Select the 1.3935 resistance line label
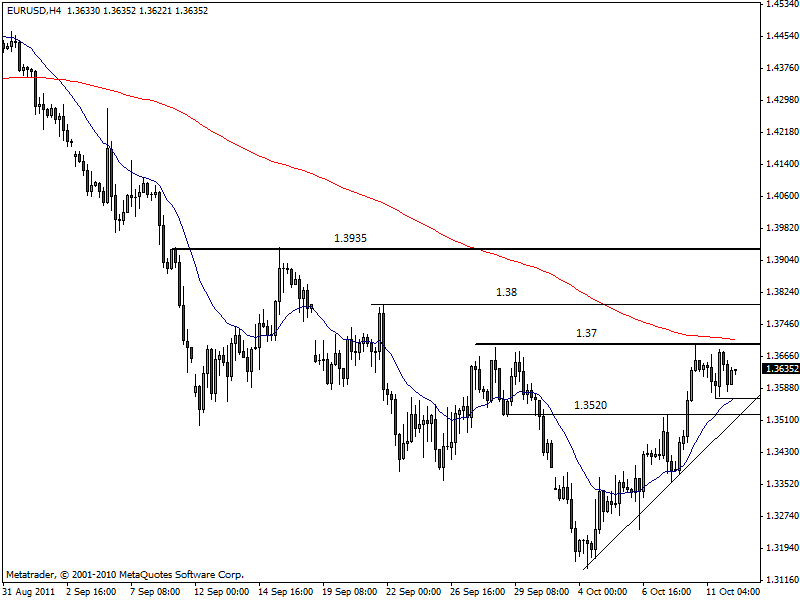Image resolution: width=800 pixels, height=600 pixels. (352, 239)
